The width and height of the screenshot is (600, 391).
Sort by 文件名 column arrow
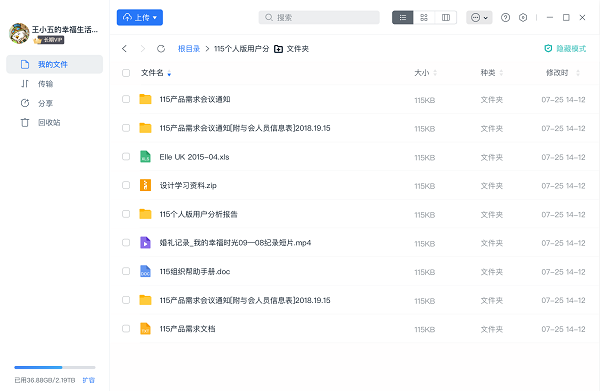[x=169, y=73]
